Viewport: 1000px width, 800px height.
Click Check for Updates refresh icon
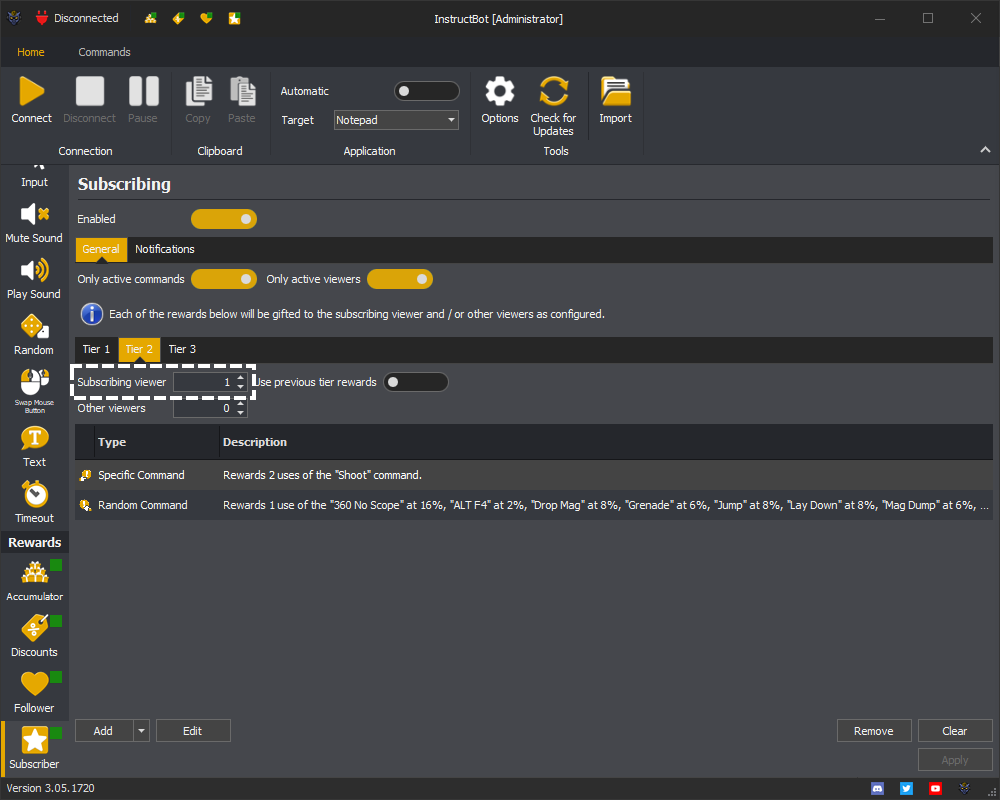(553, 91)
